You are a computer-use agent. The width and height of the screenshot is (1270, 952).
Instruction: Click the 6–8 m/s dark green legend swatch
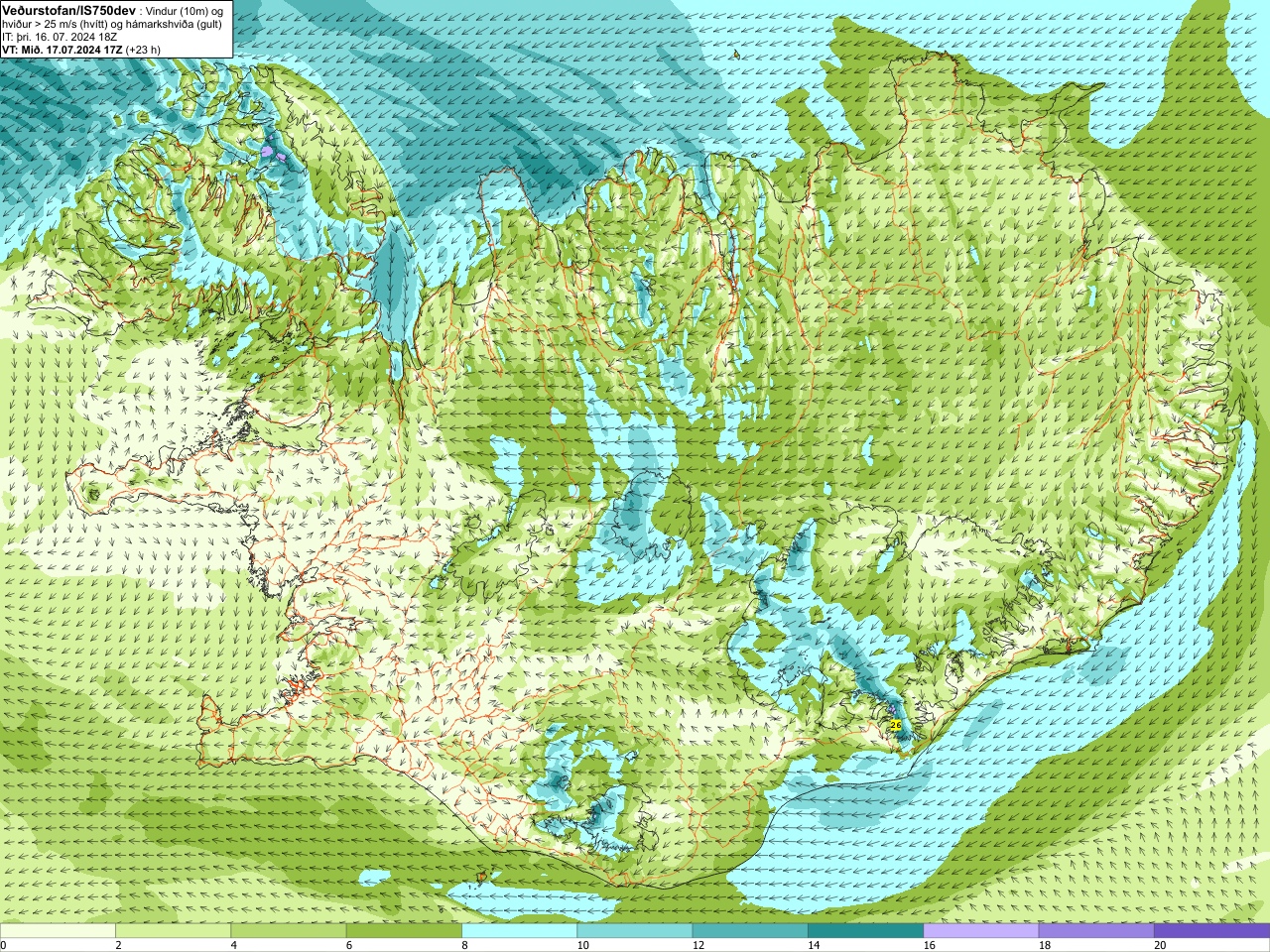[x=404, y=931]
